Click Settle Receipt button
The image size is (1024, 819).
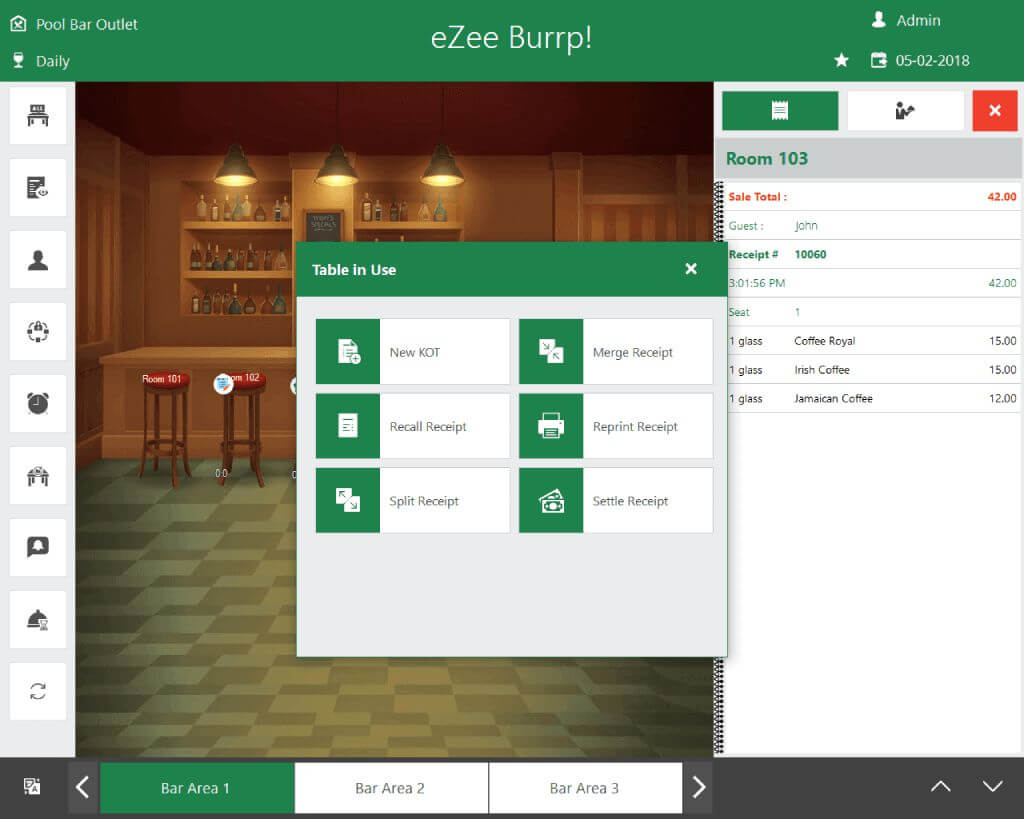[615, 501]
